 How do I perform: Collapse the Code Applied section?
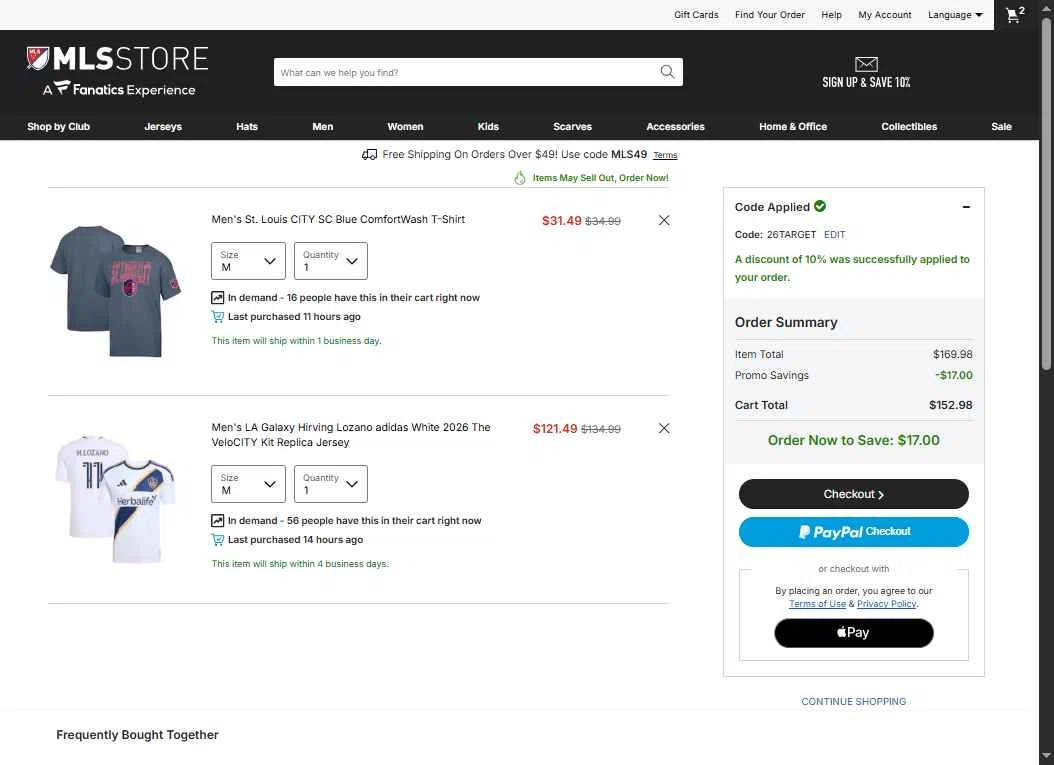(x=966, y=207)
